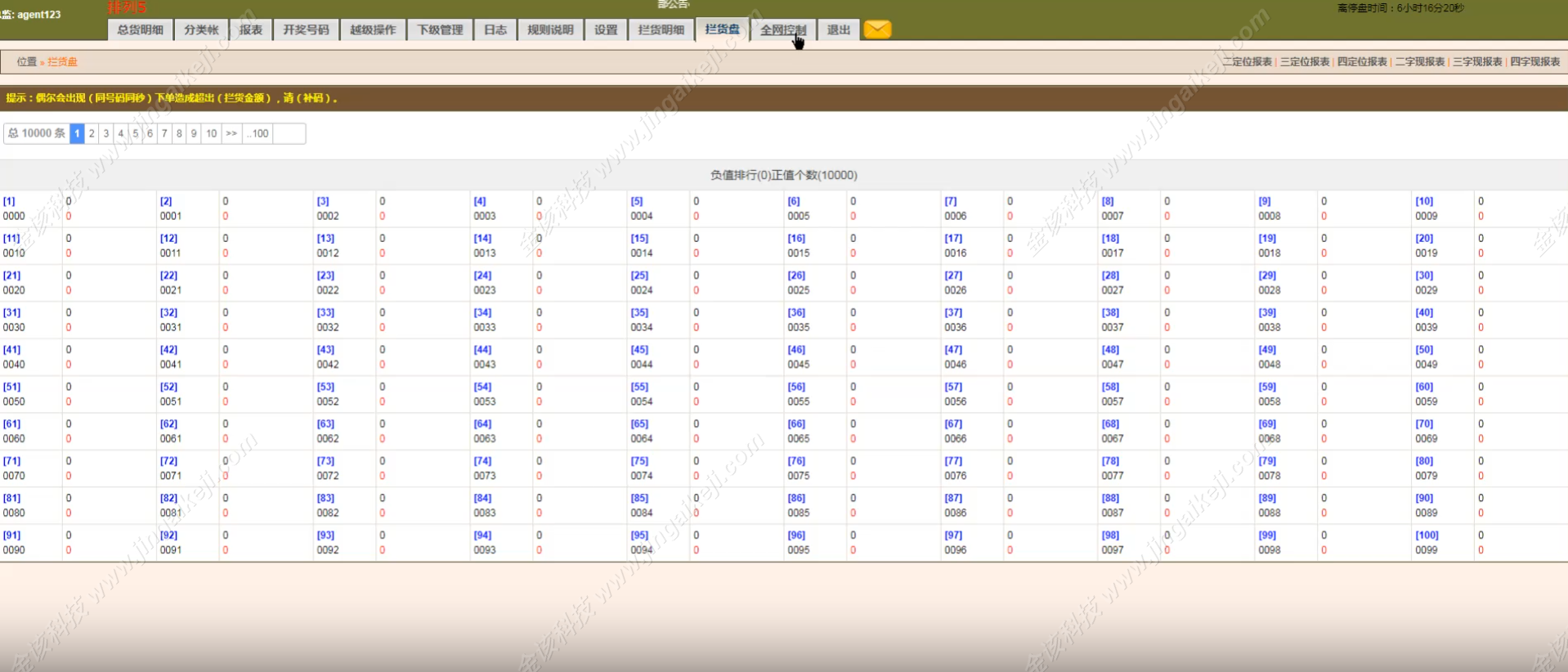Click rank link [5] for 0004
This screenshot has height=672, width=1568.
click(x=637, y=201)
